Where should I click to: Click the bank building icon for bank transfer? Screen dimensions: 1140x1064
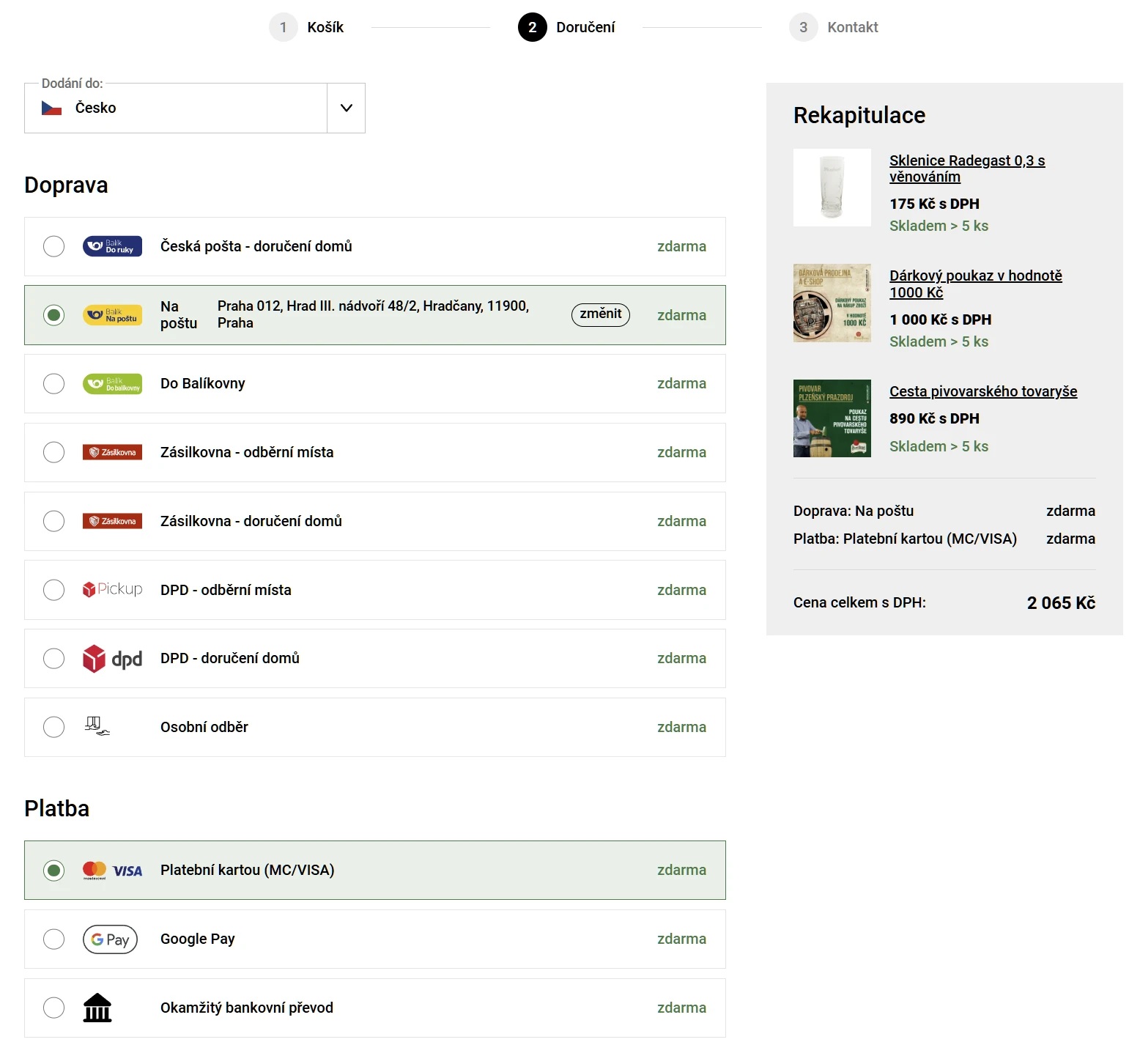pos(97,1008)
